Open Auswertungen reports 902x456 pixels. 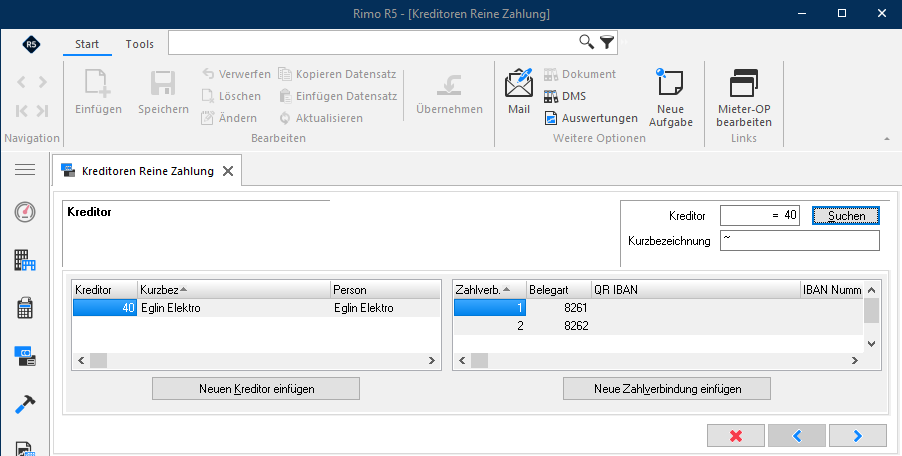(591, 118)
